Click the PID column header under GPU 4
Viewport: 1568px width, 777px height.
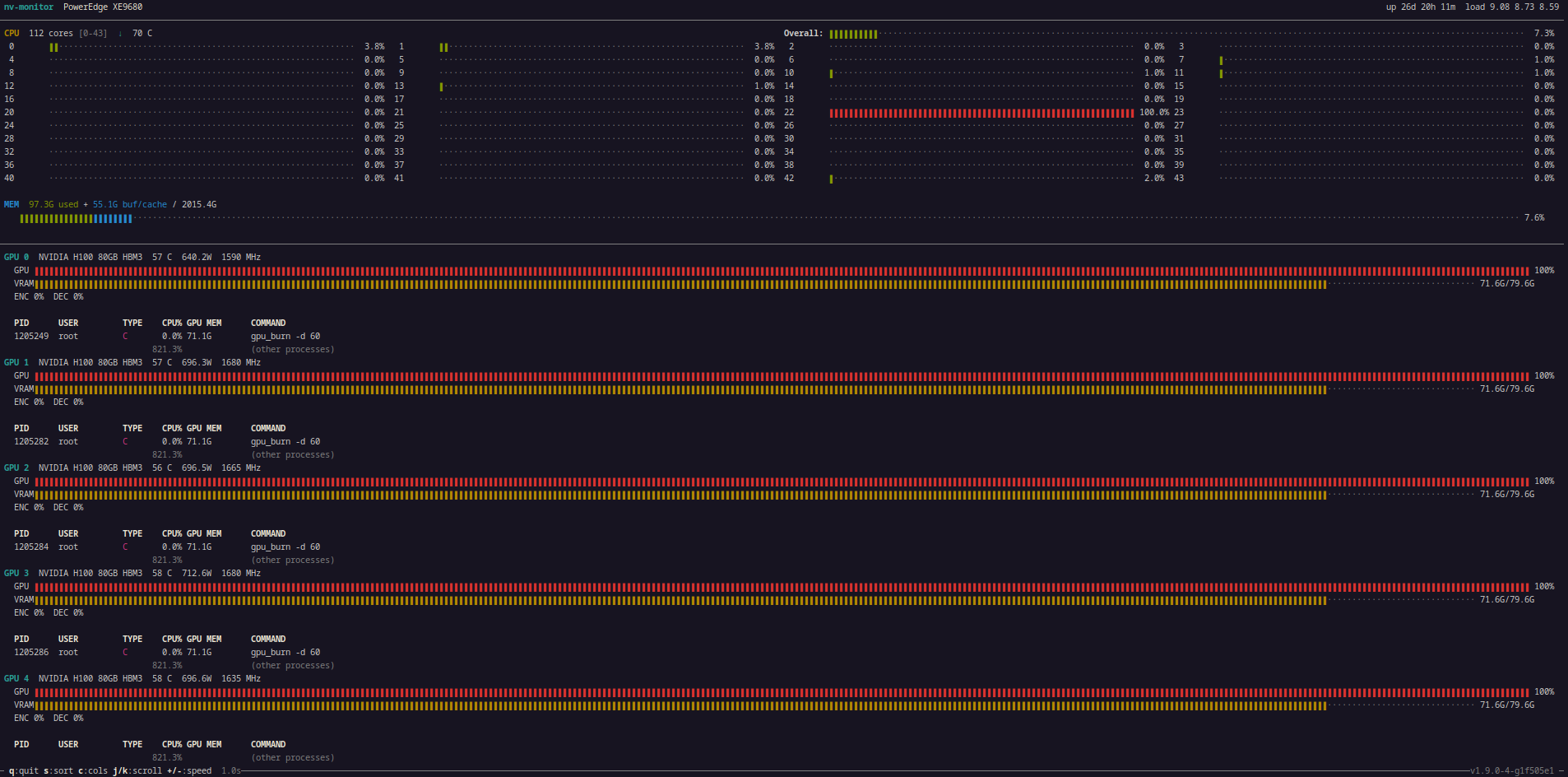point(21,745)
